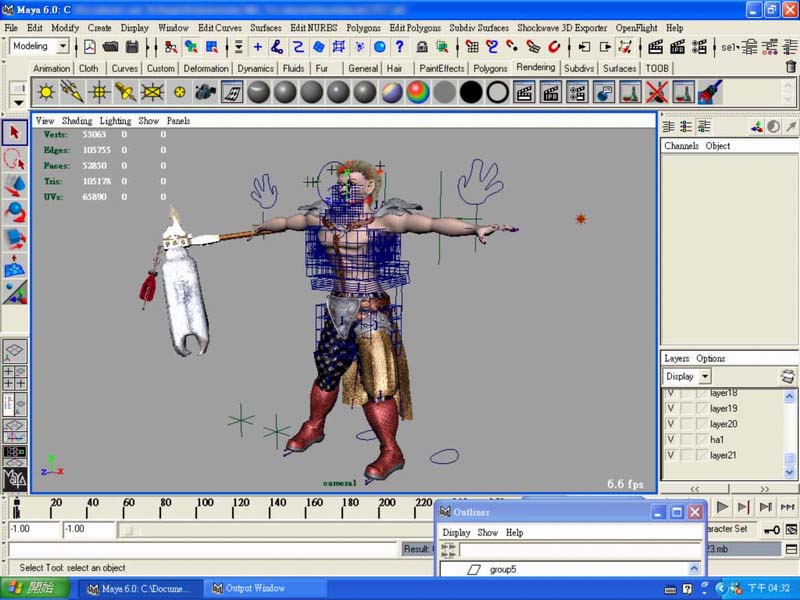The image size is (800, 600).
Task: Enable select by component type mode
Action: 212,47
